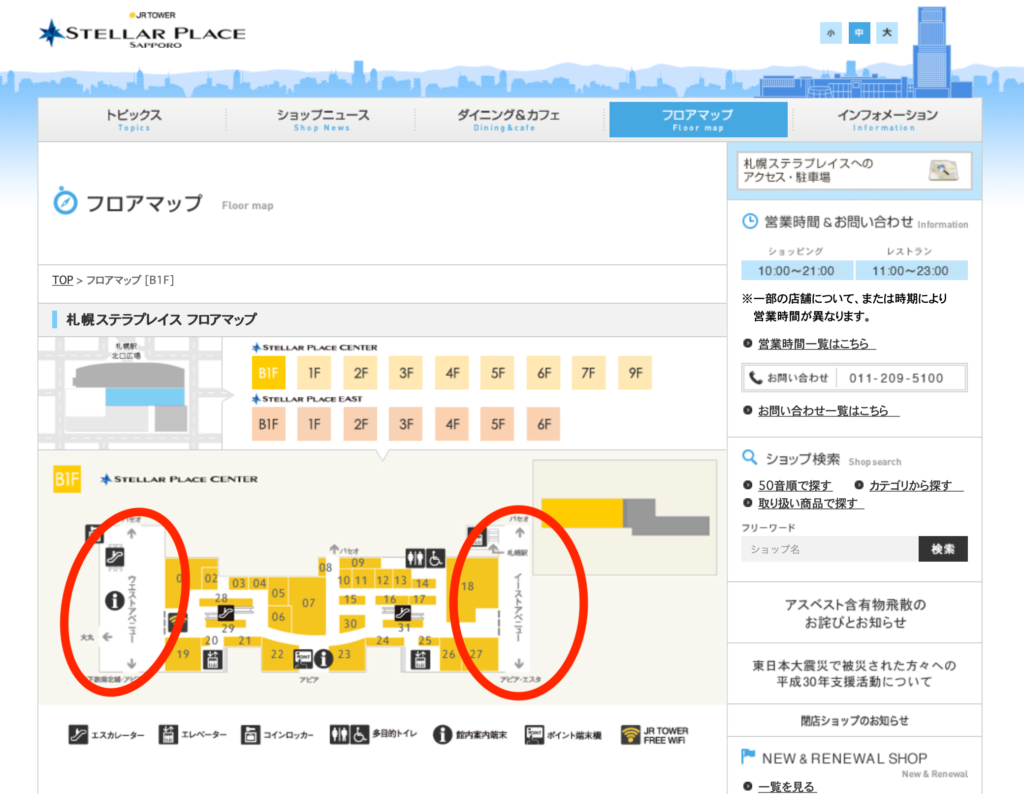Open 東日本大震災 支援活動について notice
The width and height of the screenshot is (1024, 794).
click(855, 673)
